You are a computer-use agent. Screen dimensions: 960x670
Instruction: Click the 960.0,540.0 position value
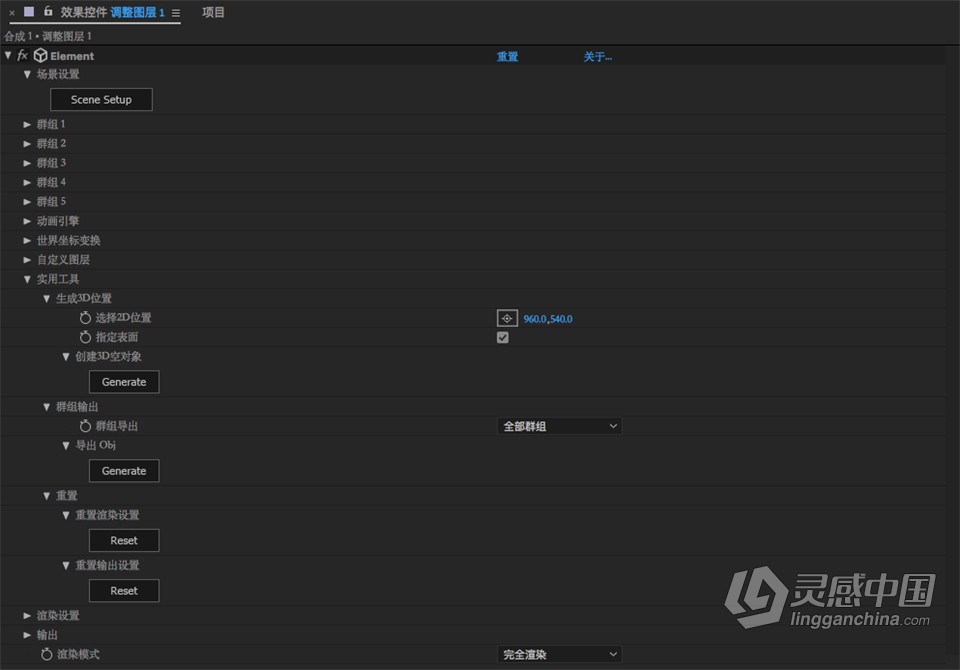pos(548,319)
